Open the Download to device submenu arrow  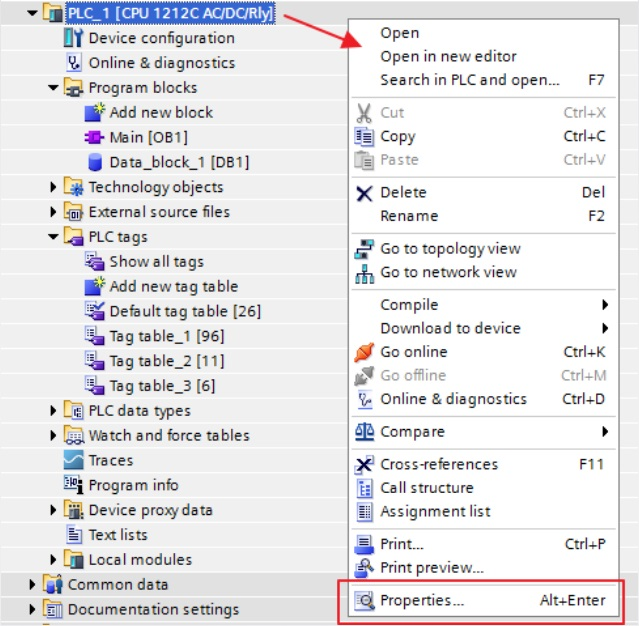tap(605, 328)
